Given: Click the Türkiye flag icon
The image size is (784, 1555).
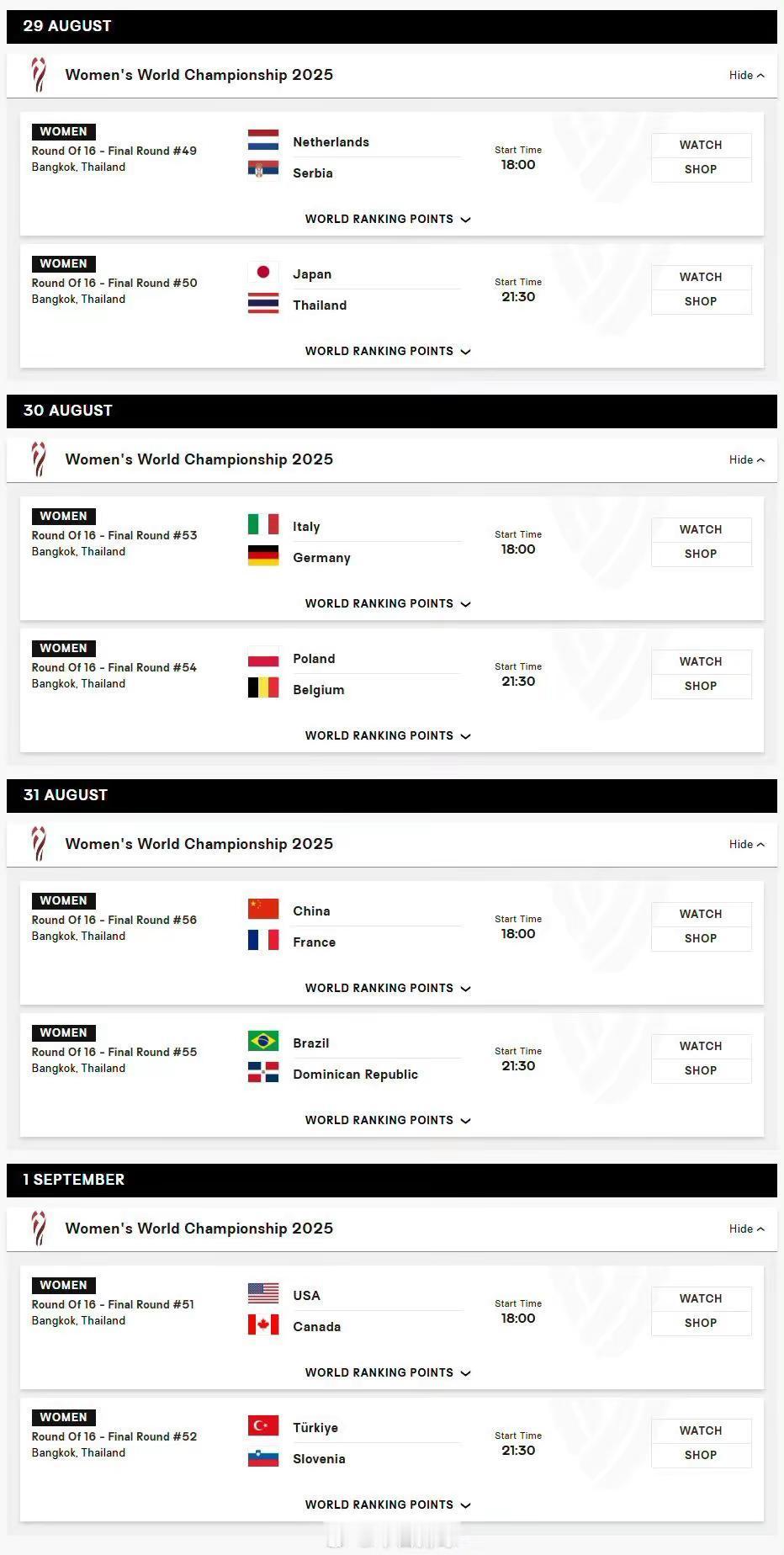Looking at the screenshot, I should (263, 1425).
